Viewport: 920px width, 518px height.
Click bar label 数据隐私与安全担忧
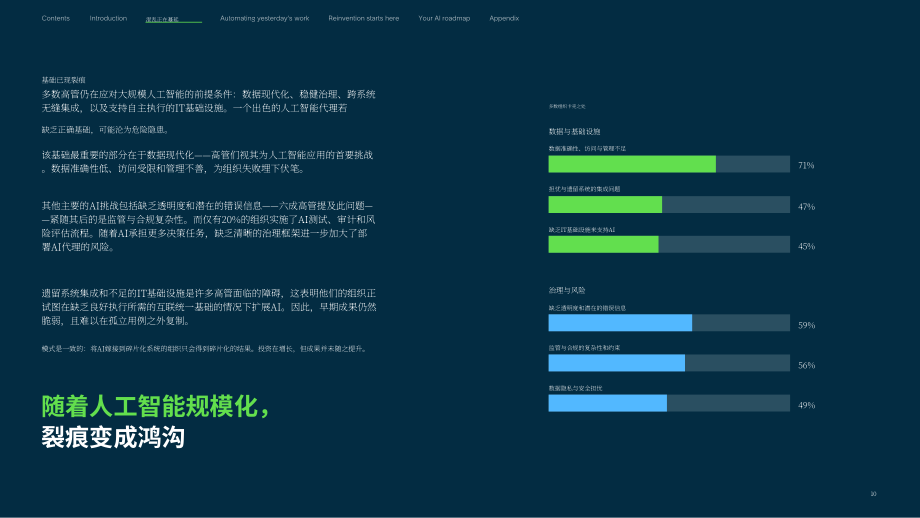575,388
